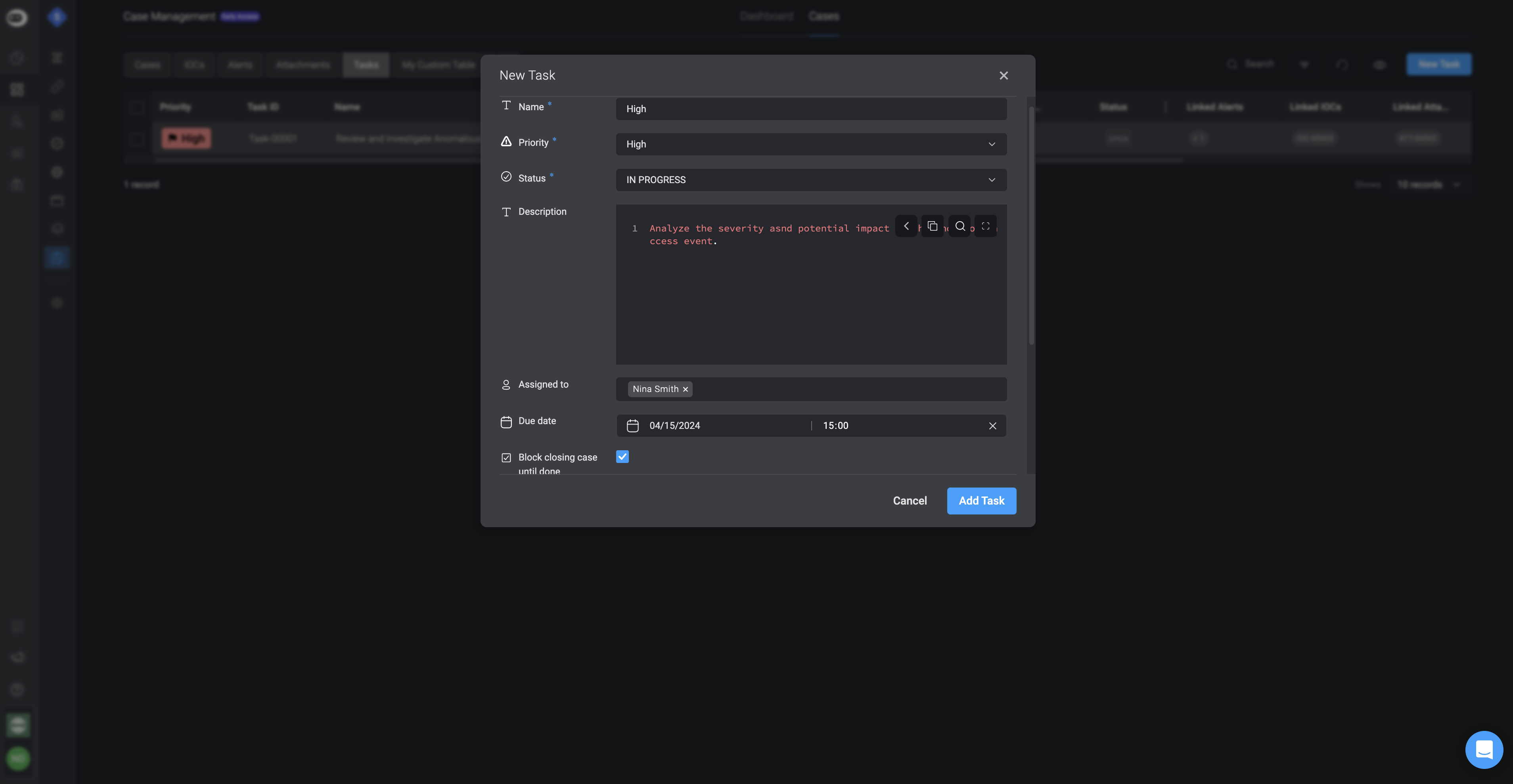Toggle the select-all checkbox in table header
The width and height of the screenshot is (1513, 784).
pyautogui.click(x=137, y=107)
